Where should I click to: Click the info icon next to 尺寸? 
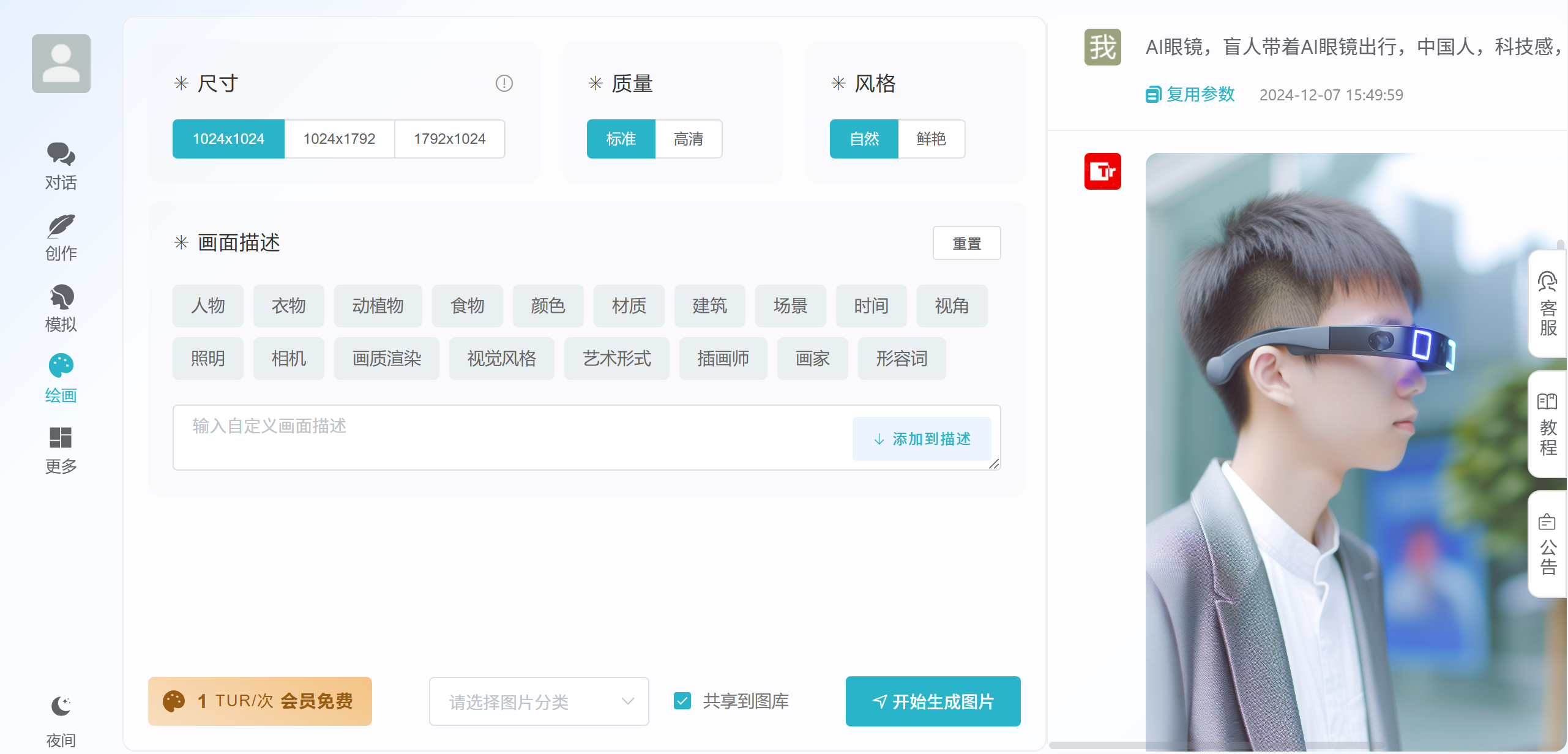coord(504,83)
